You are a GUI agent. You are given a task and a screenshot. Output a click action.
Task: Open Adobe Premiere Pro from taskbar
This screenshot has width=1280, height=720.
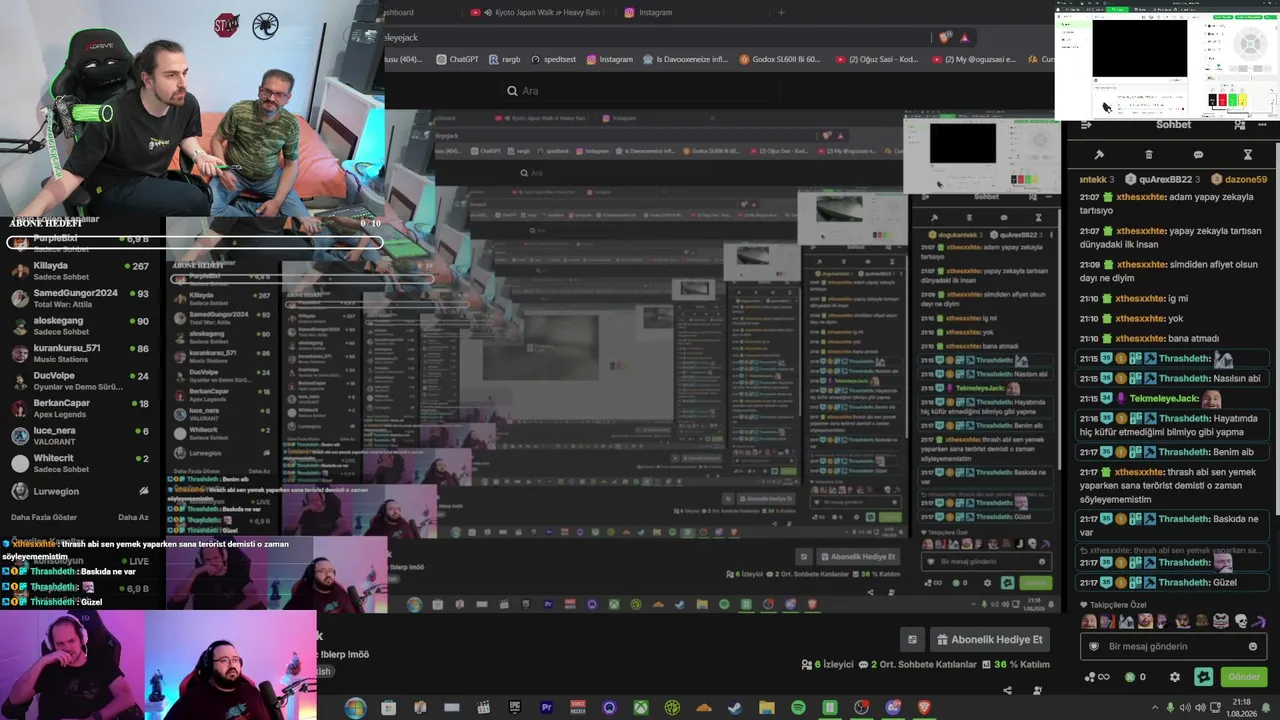(x=547, y=708)
